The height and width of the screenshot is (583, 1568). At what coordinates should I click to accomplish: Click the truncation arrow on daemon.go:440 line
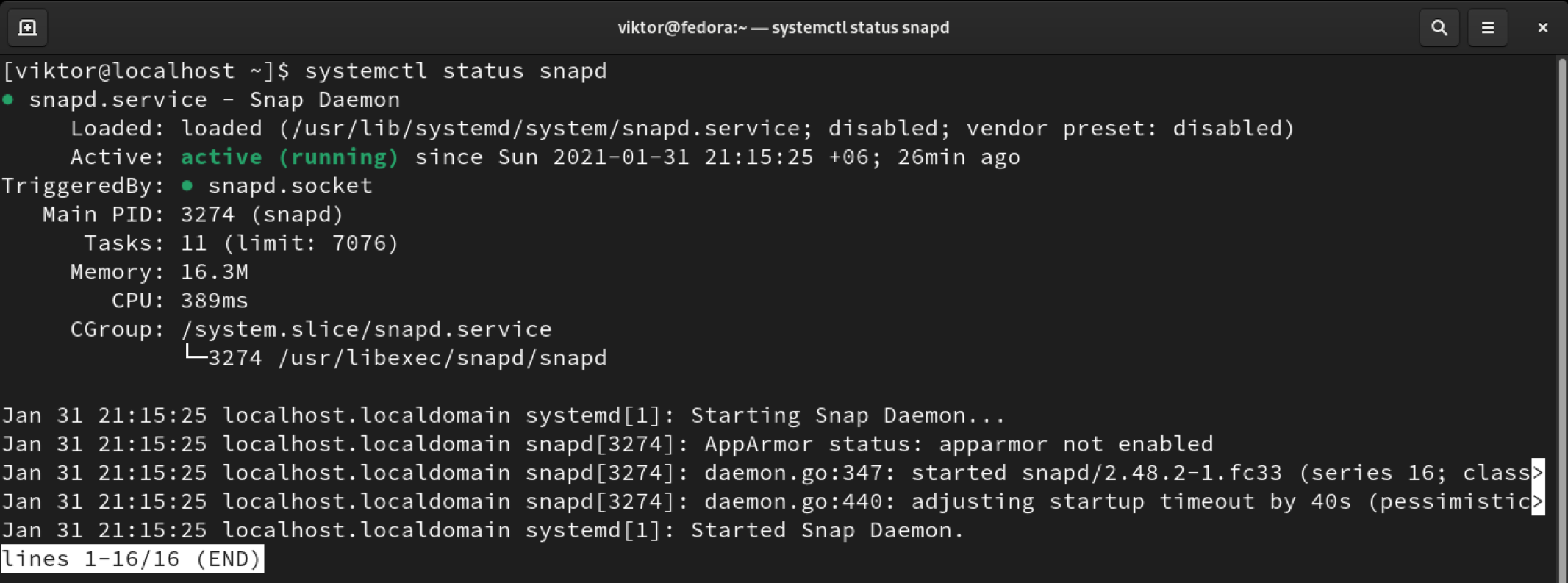1537,501
